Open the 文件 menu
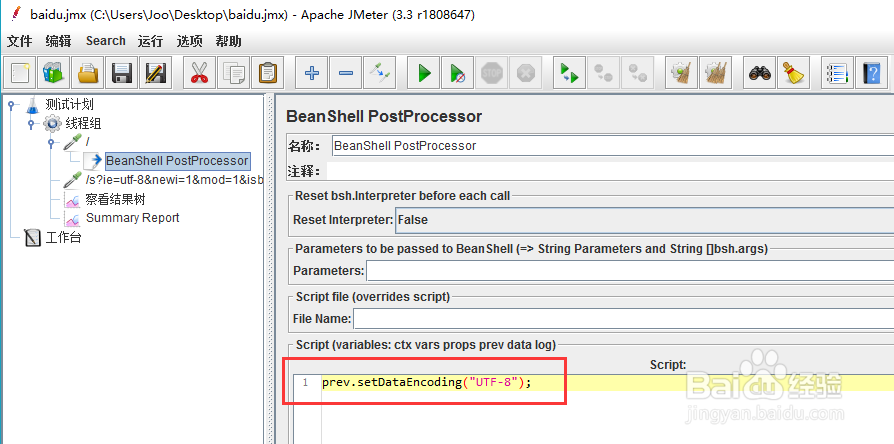This screenshot has height=444, width=894. tap(19, 41)
